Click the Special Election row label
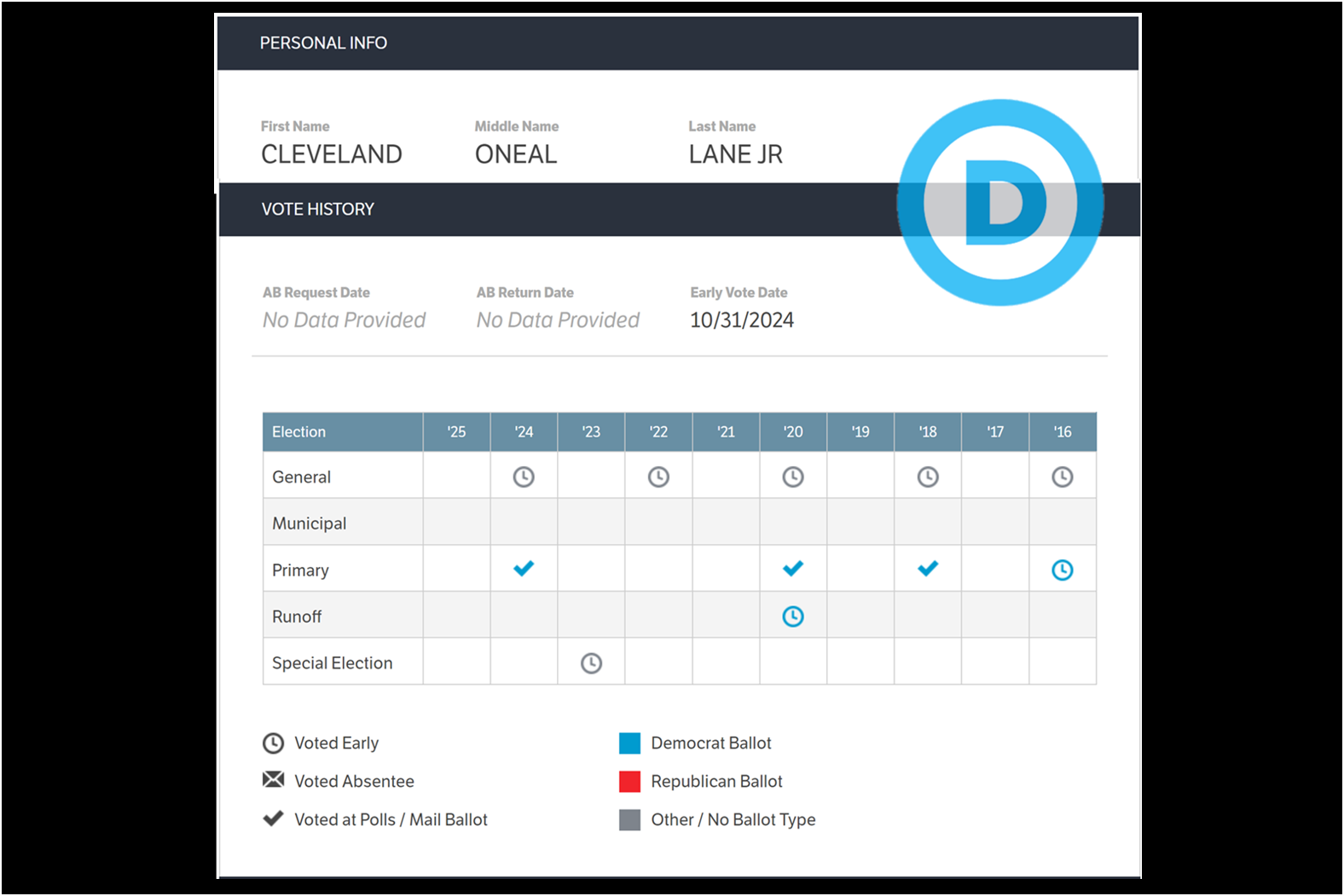1344x896 pixels. point(333,663)
